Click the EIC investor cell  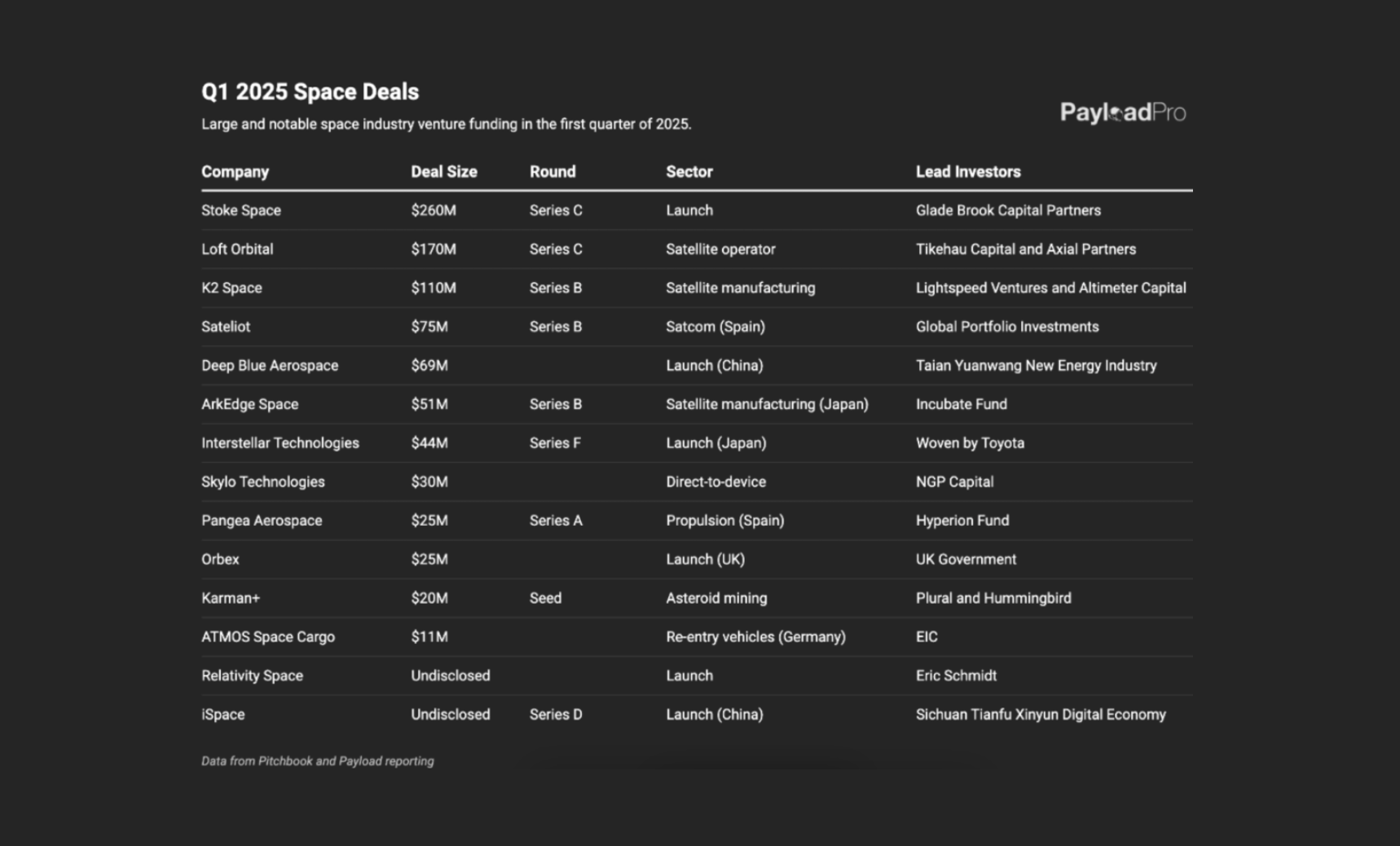927,637
